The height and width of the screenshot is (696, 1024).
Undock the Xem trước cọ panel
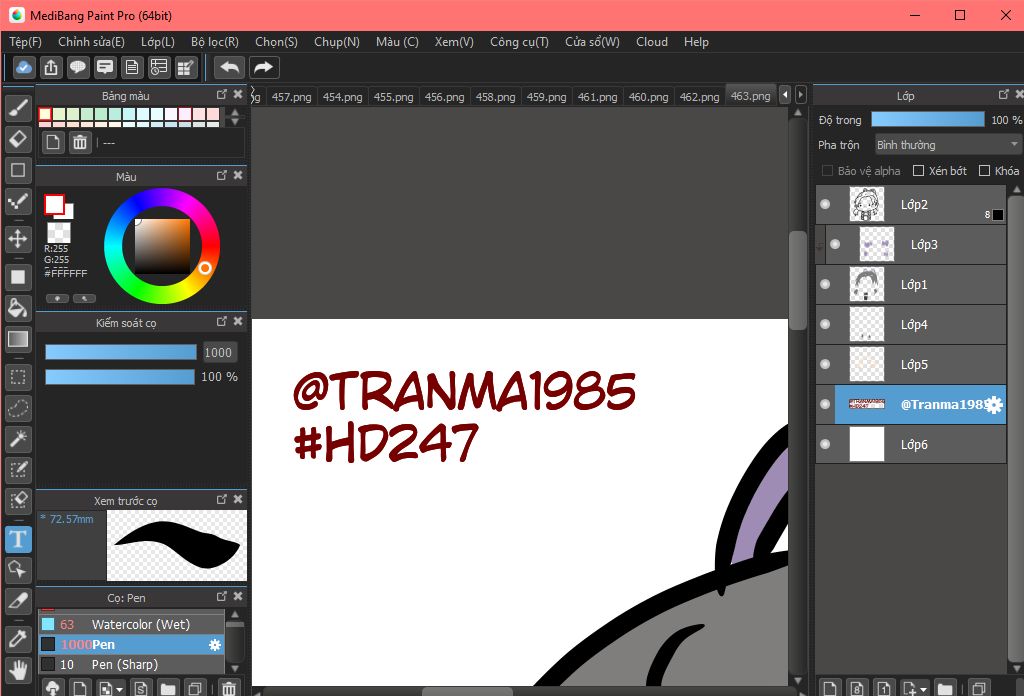(221, 499)
